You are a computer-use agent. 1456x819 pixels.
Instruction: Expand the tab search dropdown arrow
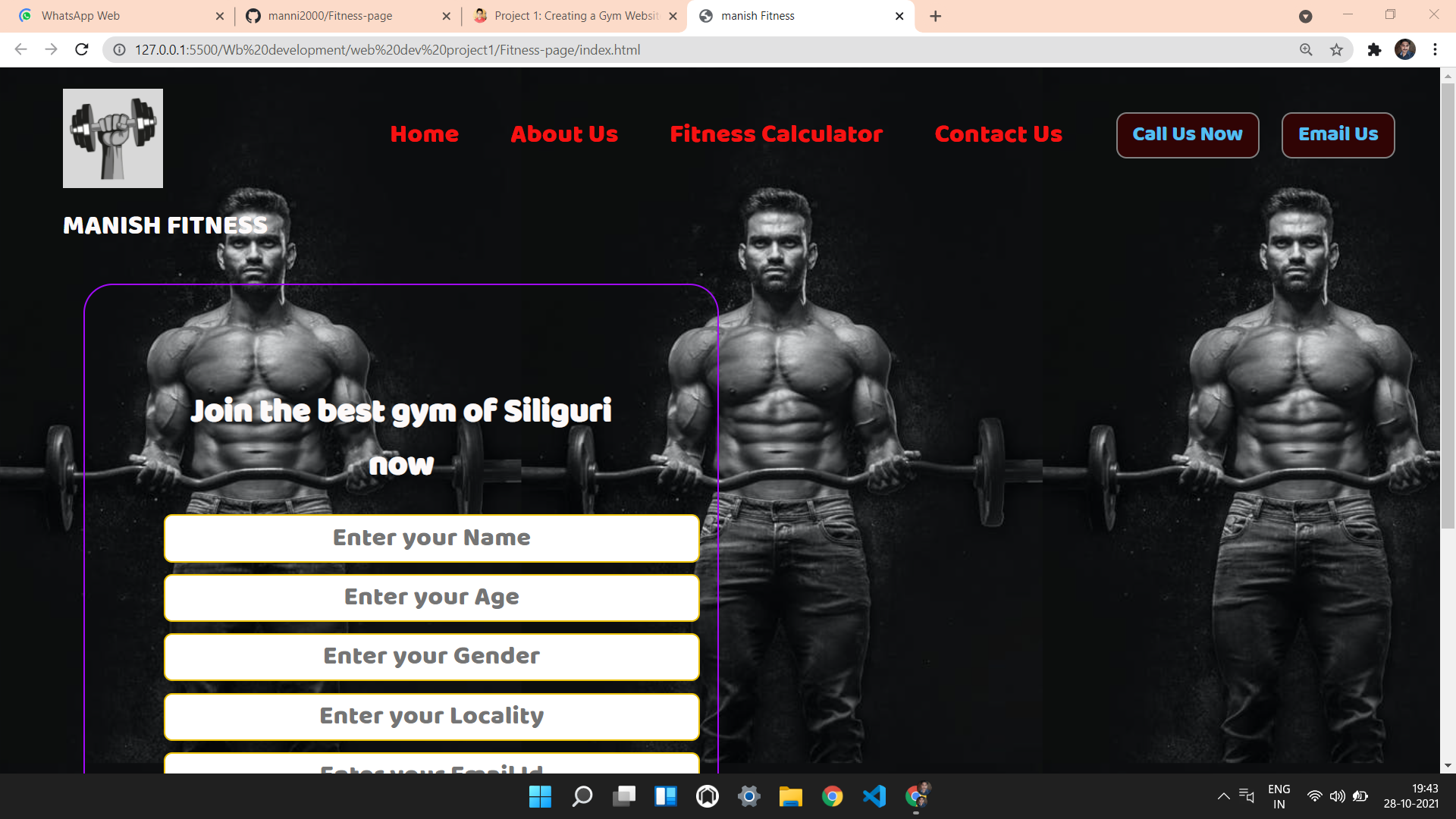pyautogui.click(x=1305, y=16)
